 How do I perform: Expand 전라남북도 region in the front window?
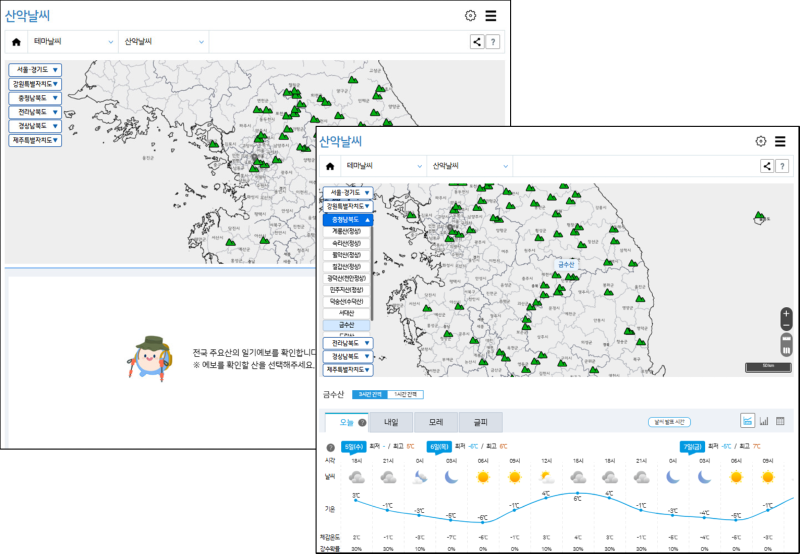click(347, 343)
